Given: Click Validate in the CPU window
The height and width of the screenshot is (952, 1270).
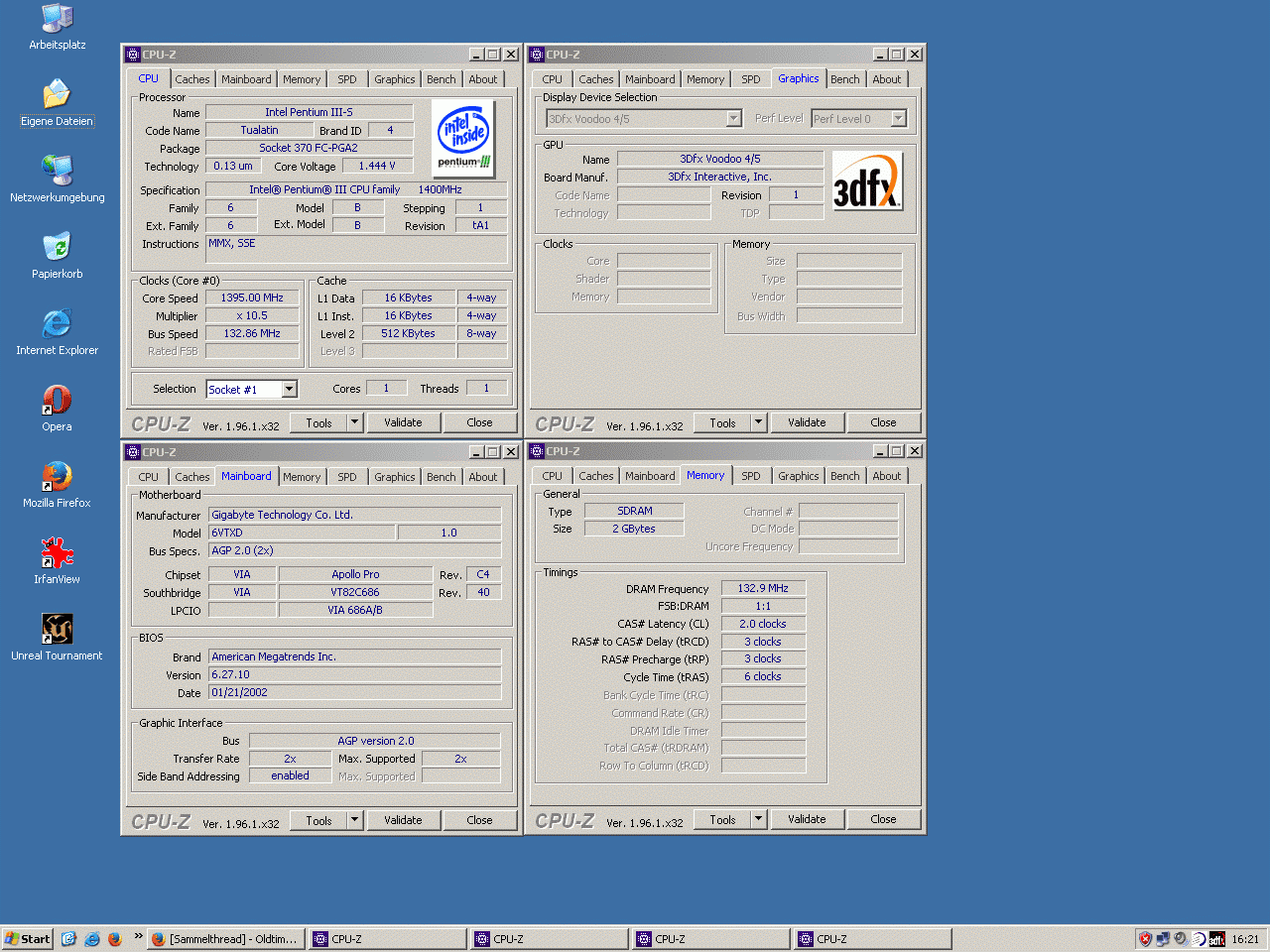Looking at the screenshot, I should [403, 422].
